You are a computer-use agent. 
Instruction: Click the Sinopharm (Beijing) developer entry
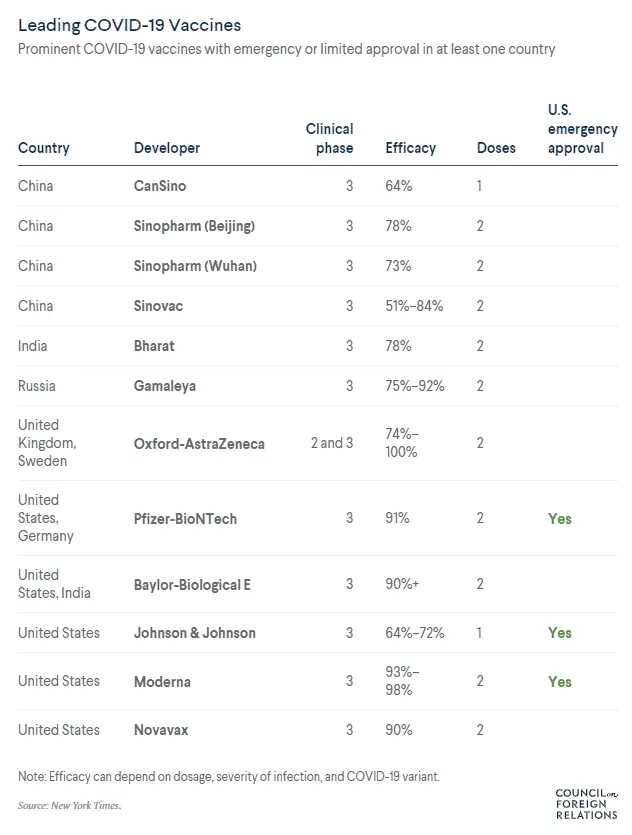pos(194,226)
